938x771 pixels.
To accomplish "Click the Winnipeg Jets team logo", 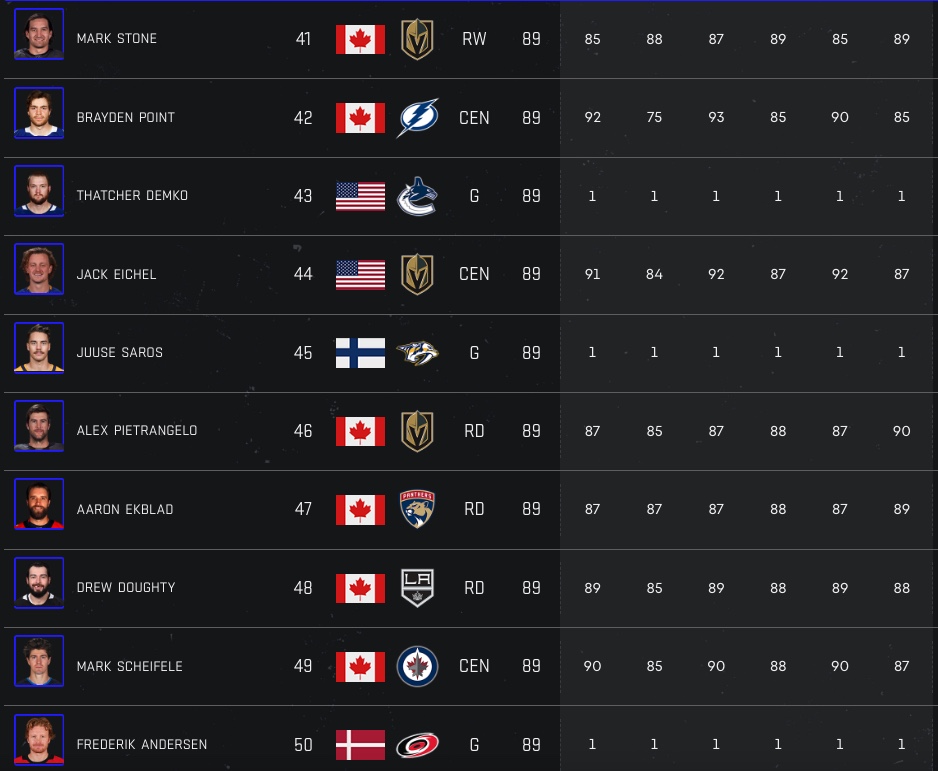I will click(x=417, y=666).
